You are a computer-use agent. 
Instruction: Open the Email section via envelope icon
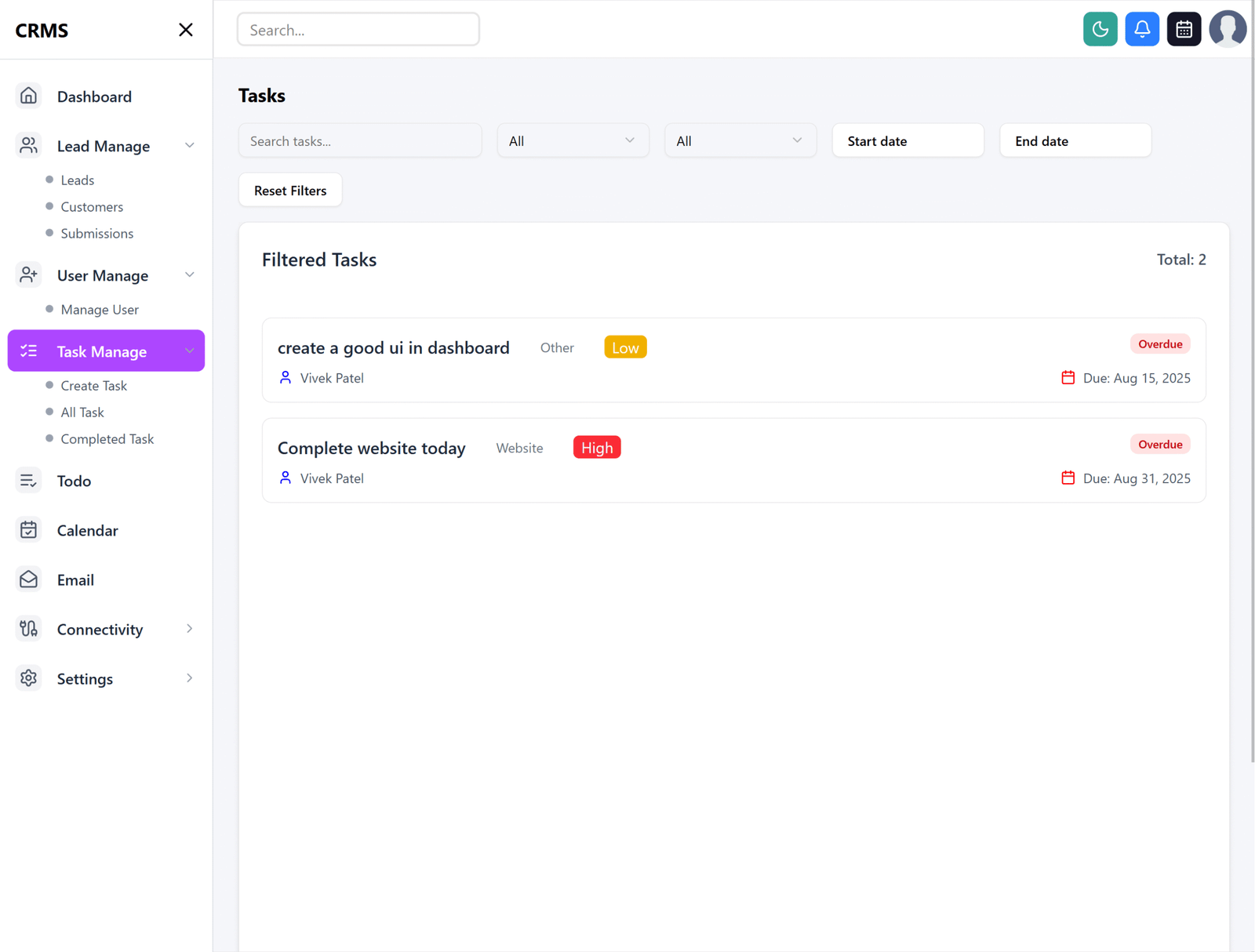click(x=28, y=580)
